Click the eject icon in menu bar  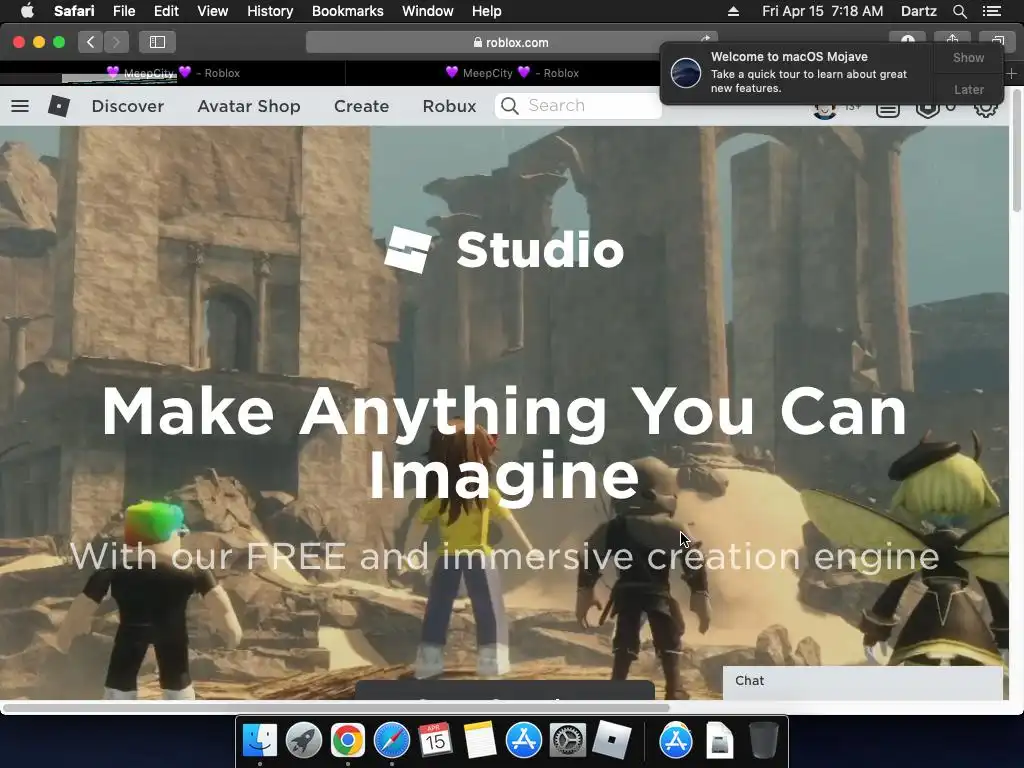(733, 11)
